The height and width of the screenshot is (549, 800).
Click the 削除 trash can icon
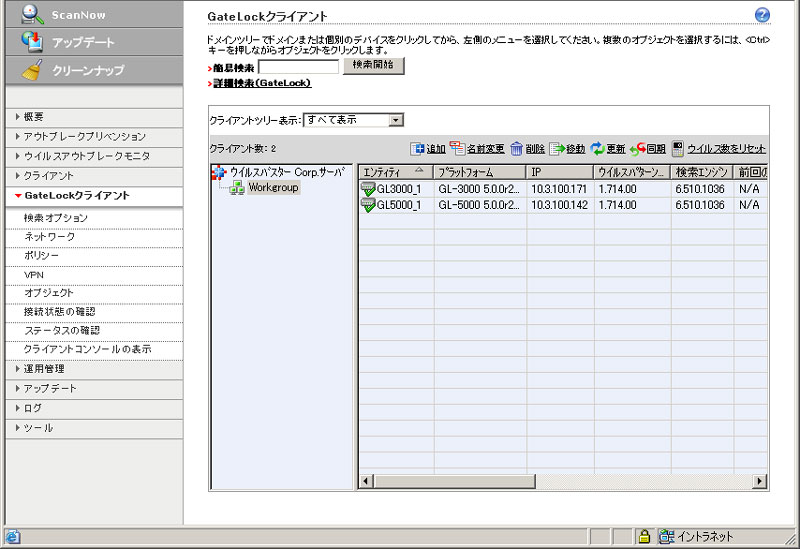click(516, 148)
